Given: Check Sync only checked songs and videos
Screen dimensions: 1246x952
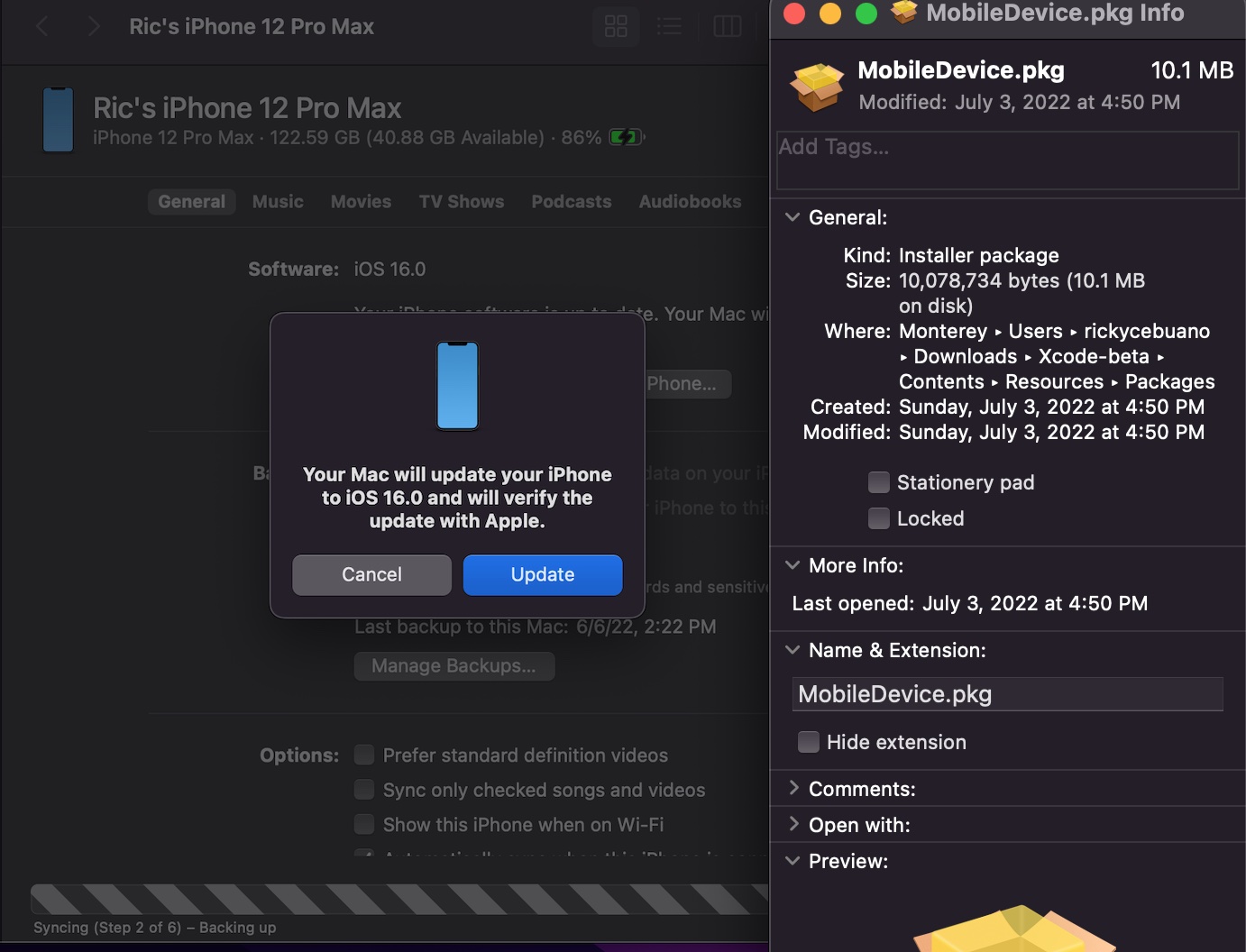Looking at the screenshot, I should tap(364, 790).
